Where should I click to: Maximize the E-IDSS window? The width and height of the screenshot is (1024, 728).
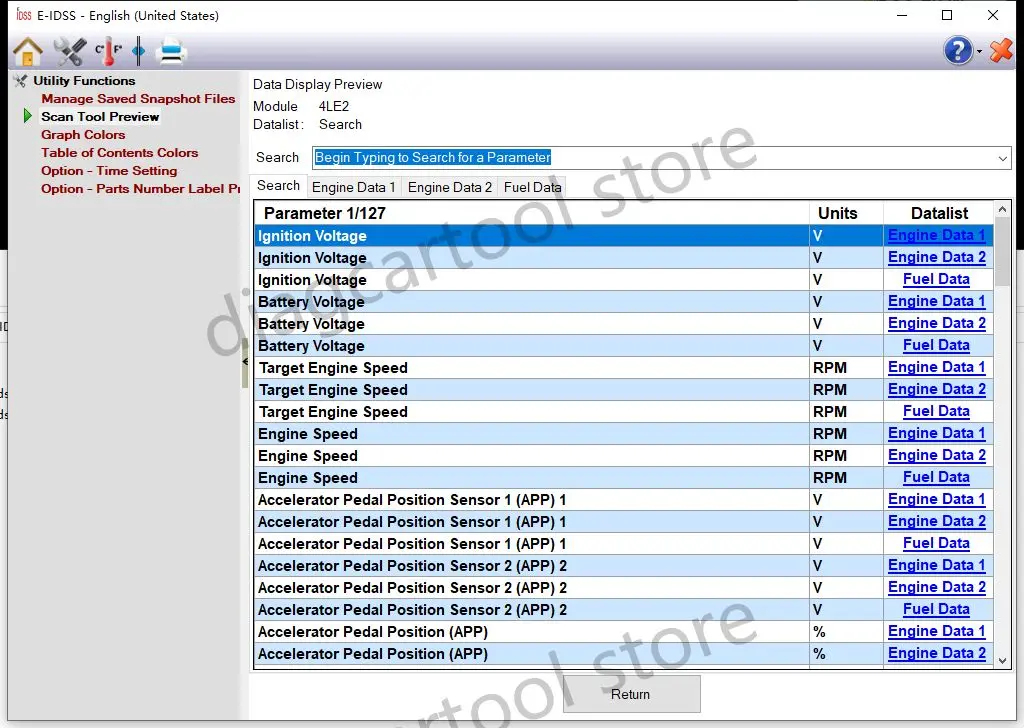(947, 15)
